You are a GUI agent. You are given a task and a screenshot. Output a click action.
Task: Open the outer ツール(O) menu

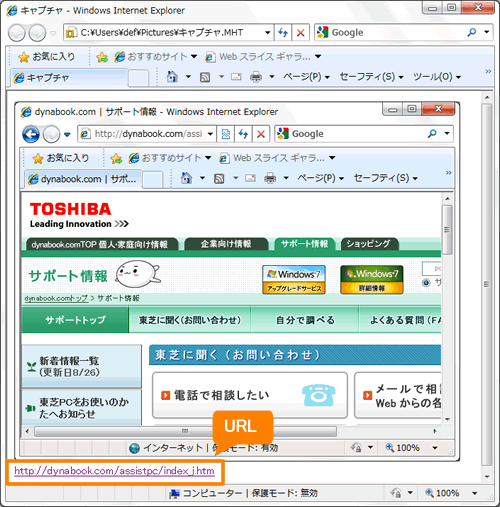[437, 77]
